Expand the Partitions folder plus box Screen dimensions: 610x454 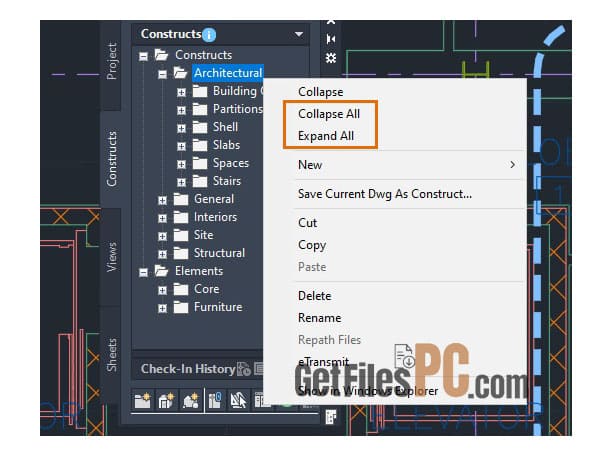(x=181, y=110)
